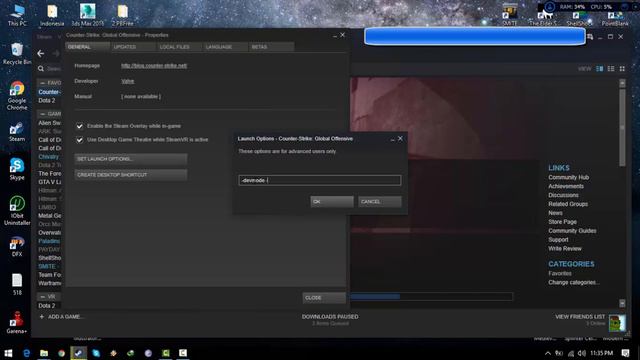Click Create Desktop Shortcut button

tap(131, 175)
